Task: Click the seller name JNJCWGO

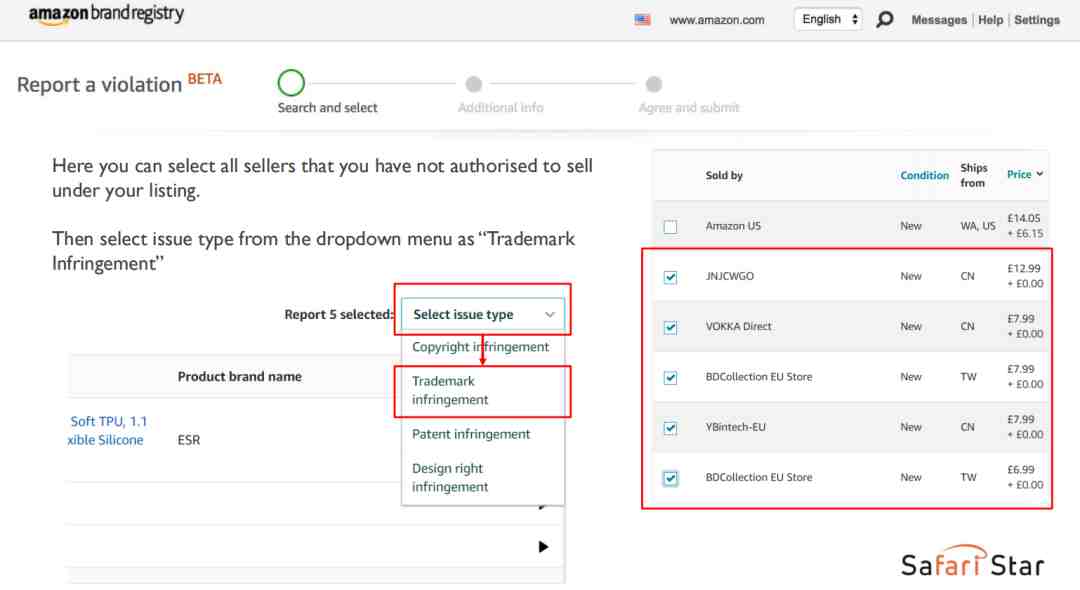Action: coord(729,276)
